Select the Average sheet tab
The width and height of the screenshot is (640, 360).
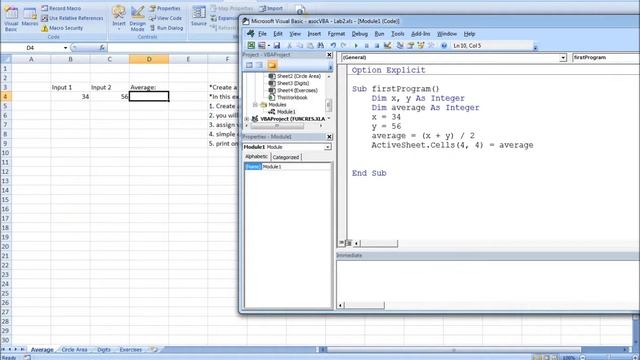[42, 350]
